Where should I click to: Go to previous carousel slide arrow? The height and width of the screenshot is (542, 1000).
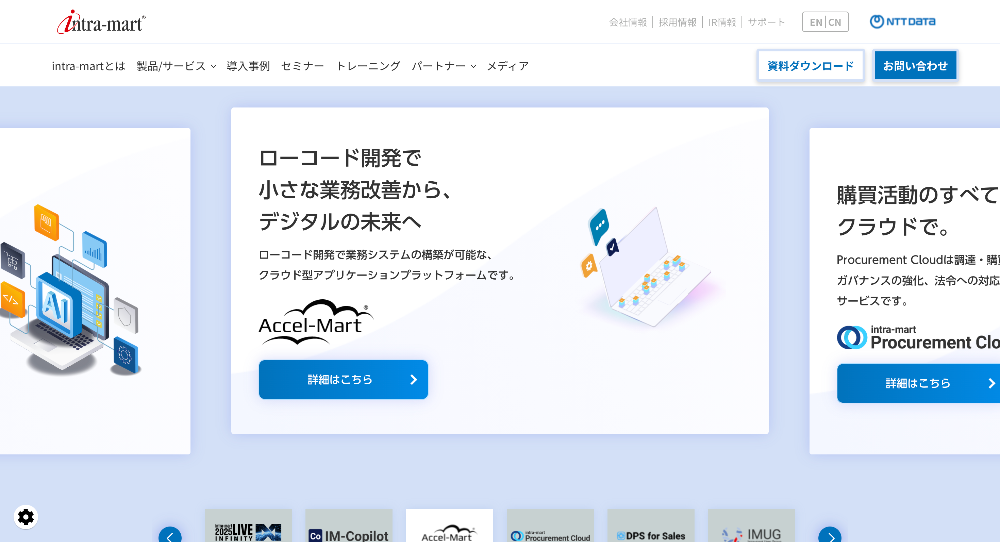point(170,535)
